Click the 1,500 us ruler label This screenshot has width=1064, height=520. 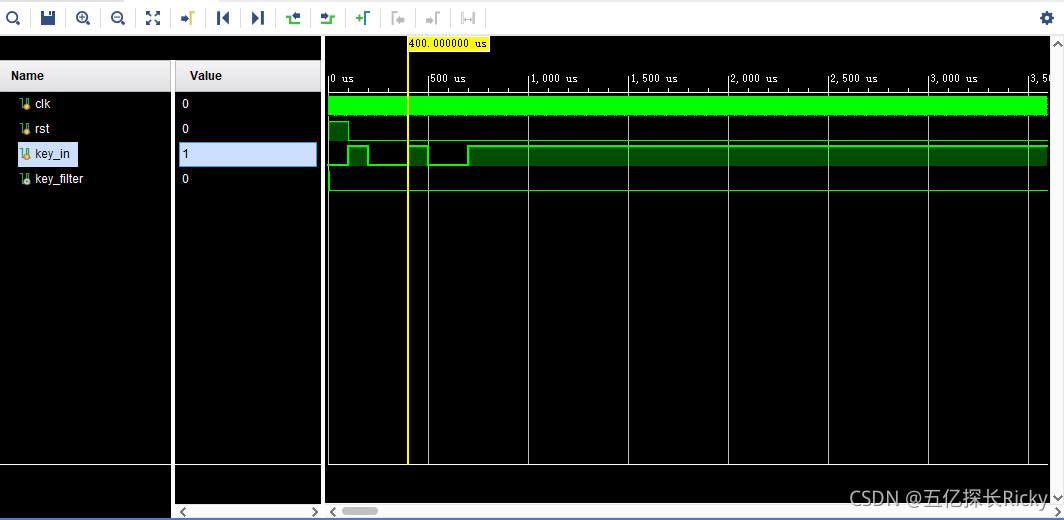coord(654,79)
